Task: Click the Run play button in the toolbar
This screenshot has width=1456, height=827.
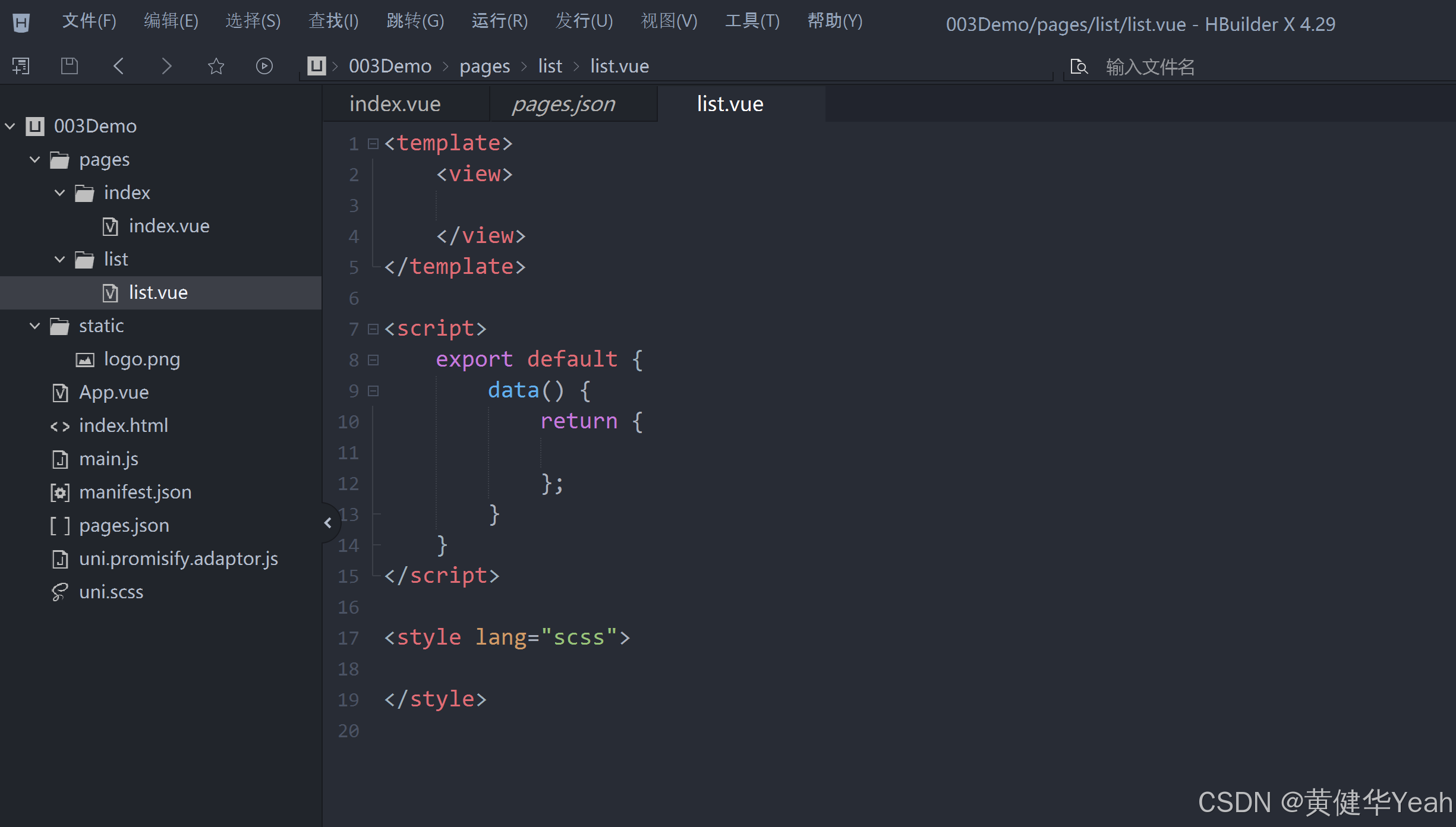Action: [264, 65]
